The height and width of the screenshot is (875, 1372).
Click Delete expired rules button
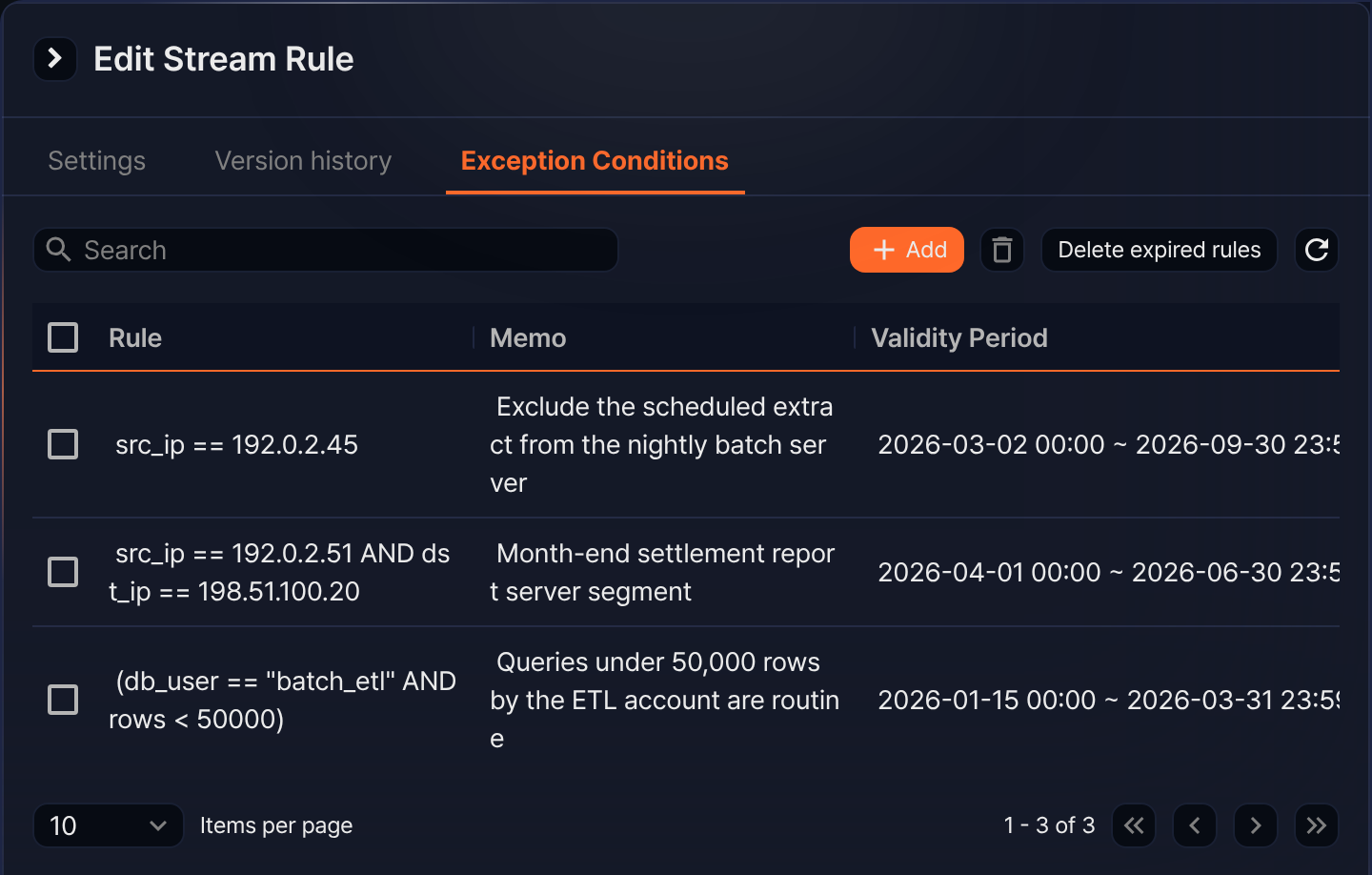tap(1160, 250)
